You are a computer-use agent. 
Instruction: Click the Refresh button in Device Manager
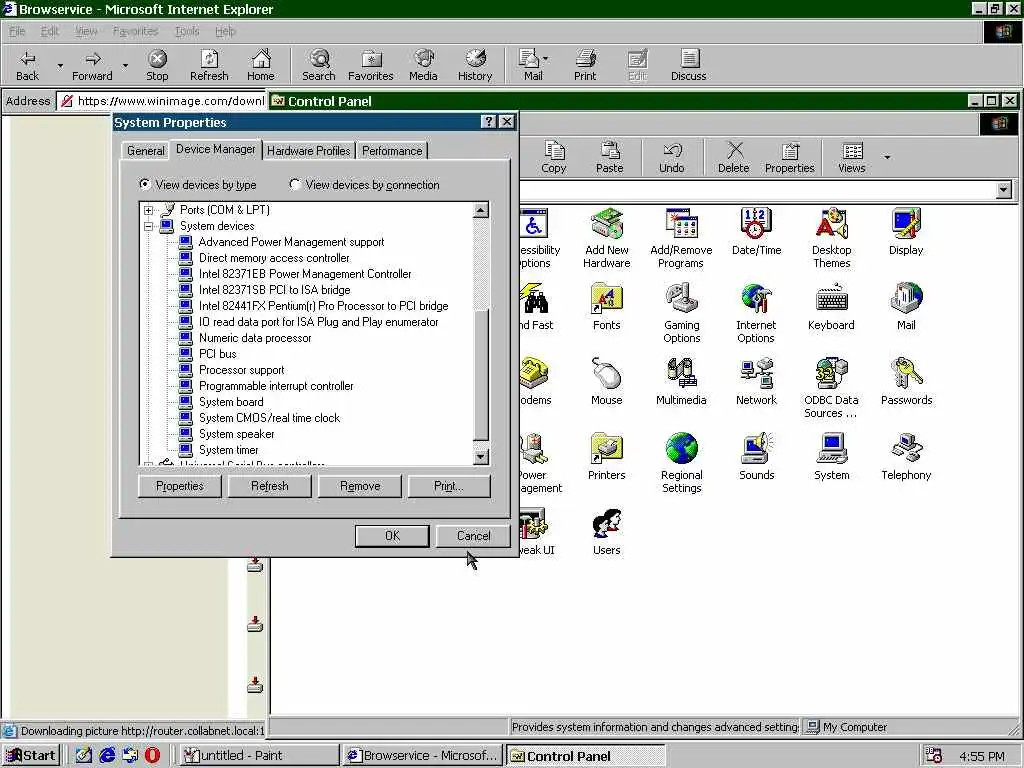click(269, 487)
